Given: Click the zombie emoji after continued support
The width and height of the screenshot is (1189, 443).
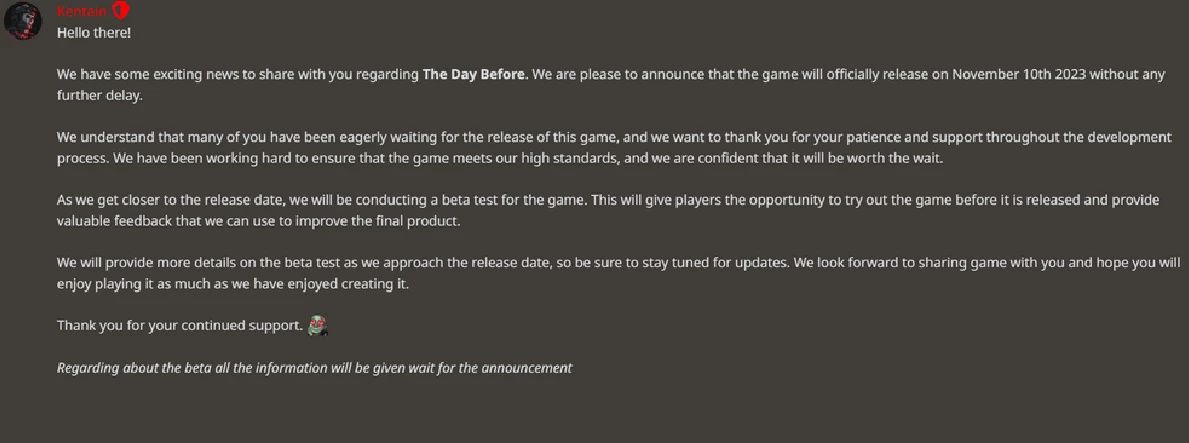Looking at the screenshot, I should (318, 325).
